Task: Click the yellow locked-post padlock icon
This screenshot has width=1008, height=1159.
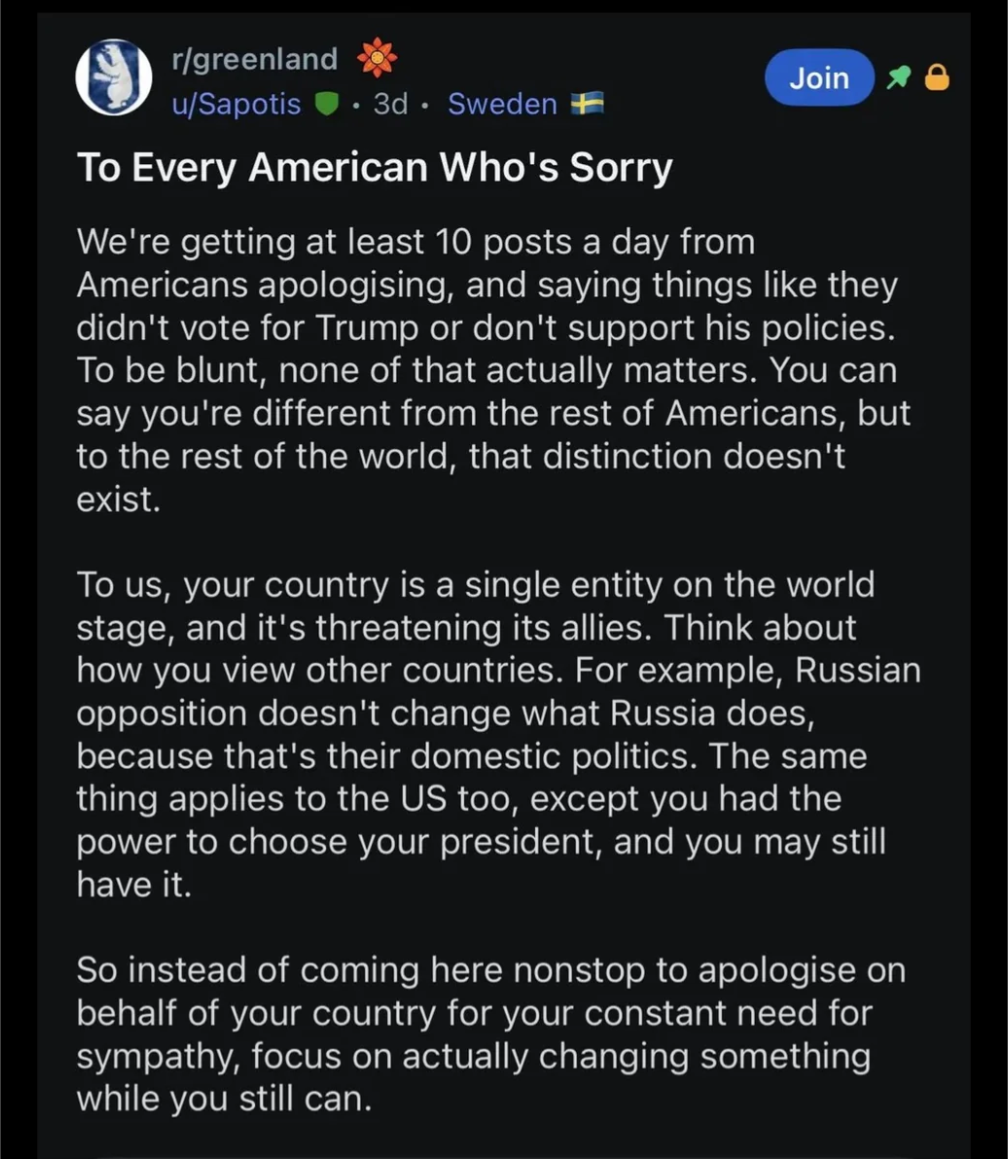Action: [x=937, y=77]
